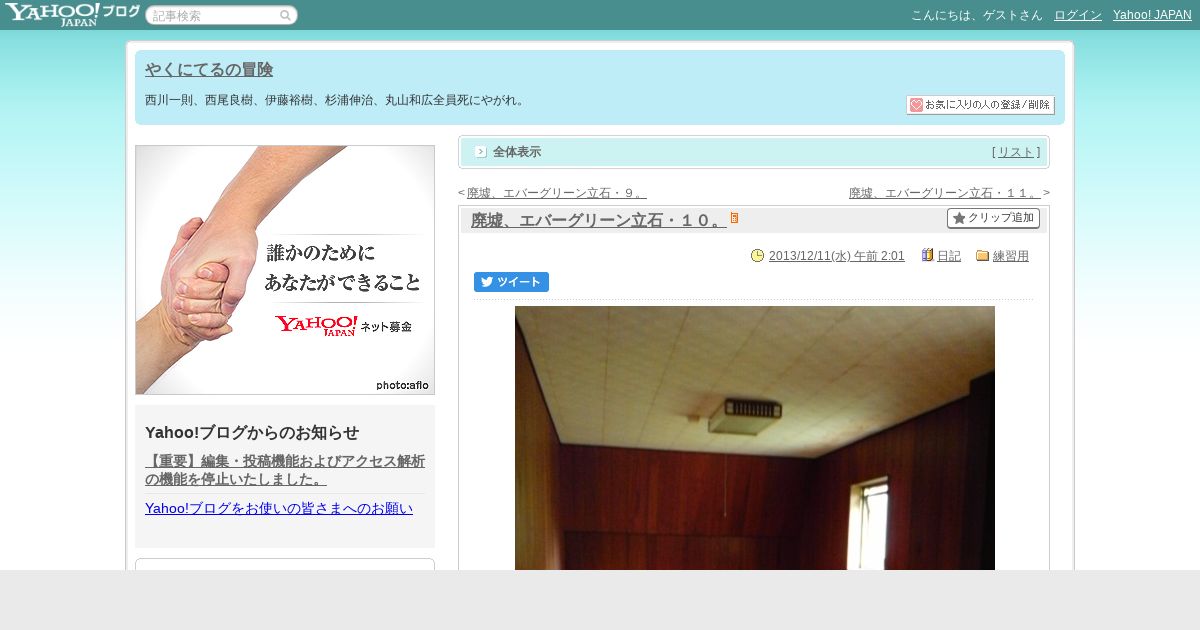Image resolution: width=1200 pixels, height=630 pixels.
Task: Click the ツイート button
Action: click(511, 282)
